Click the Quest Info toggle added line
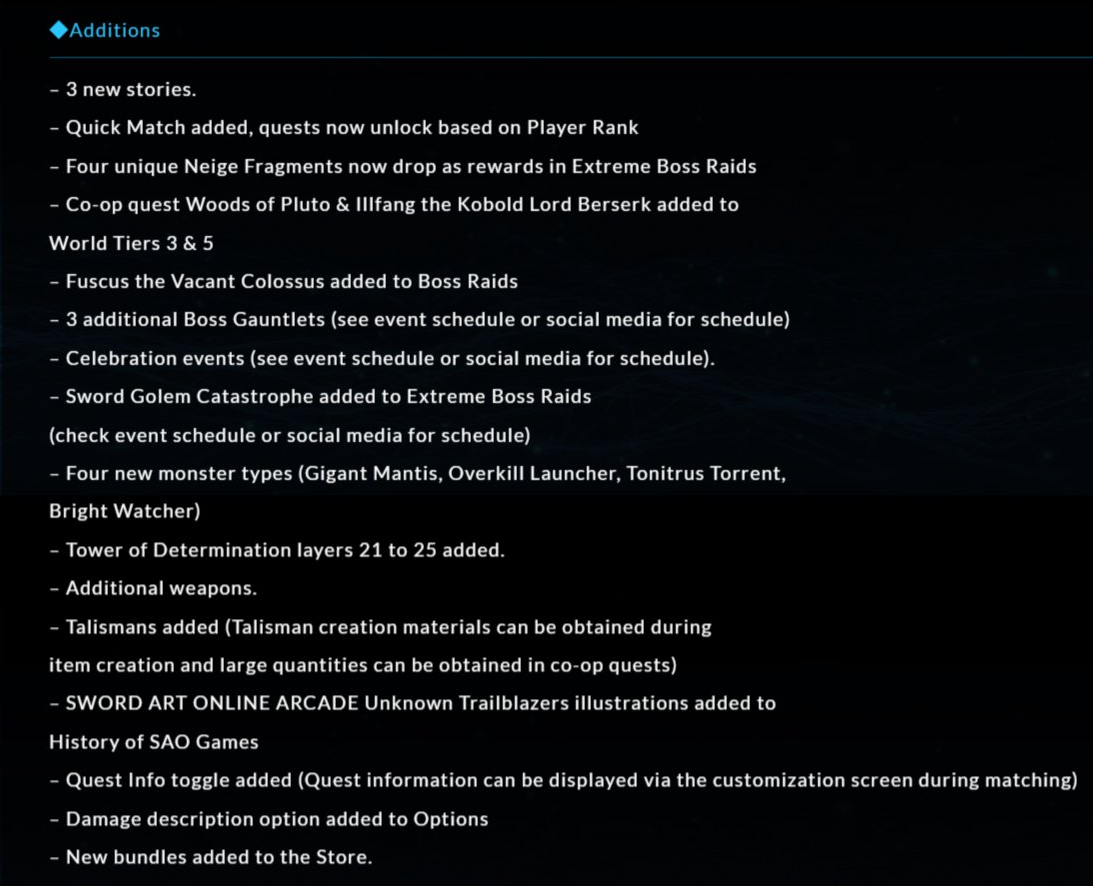1093x886 pixels. click(564, 780)
